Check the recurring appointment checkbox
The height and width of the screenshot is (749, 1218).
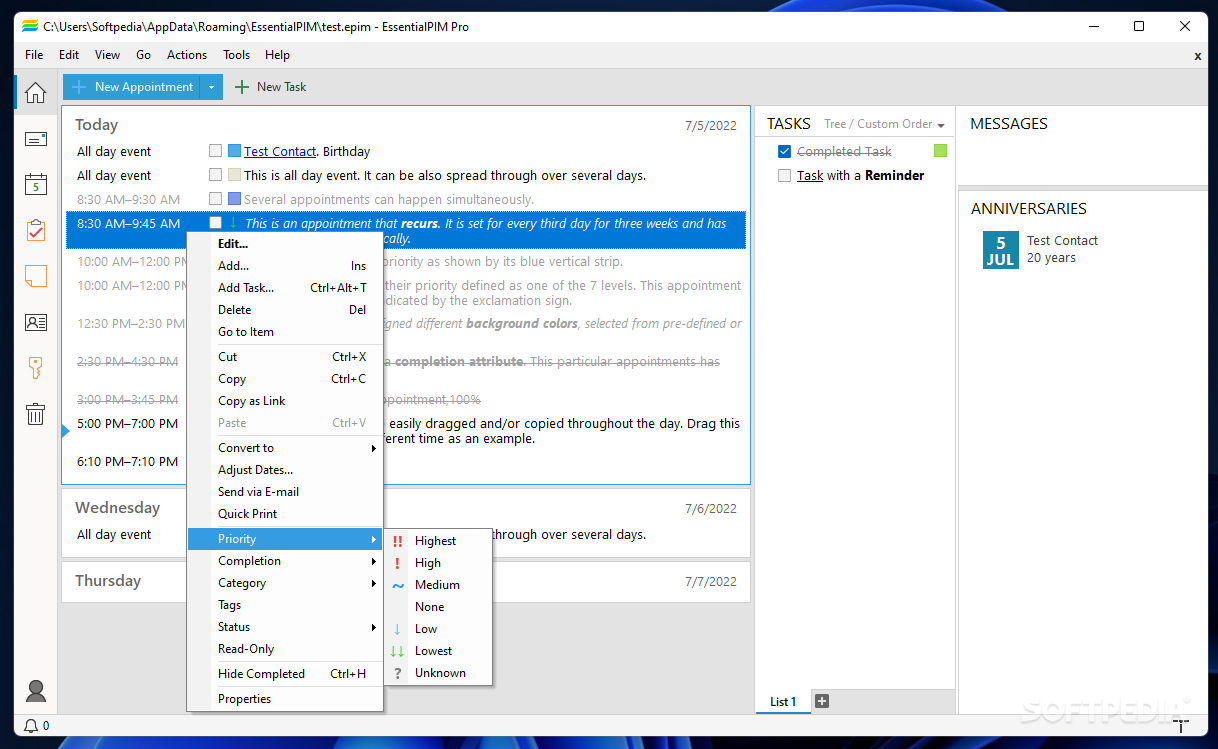tap(215, 223)
